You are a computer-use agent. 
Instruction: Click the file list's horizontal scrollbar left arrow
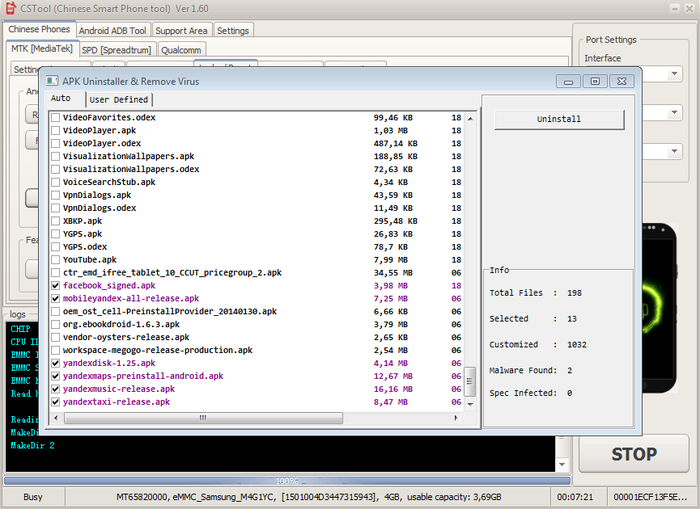55,416
